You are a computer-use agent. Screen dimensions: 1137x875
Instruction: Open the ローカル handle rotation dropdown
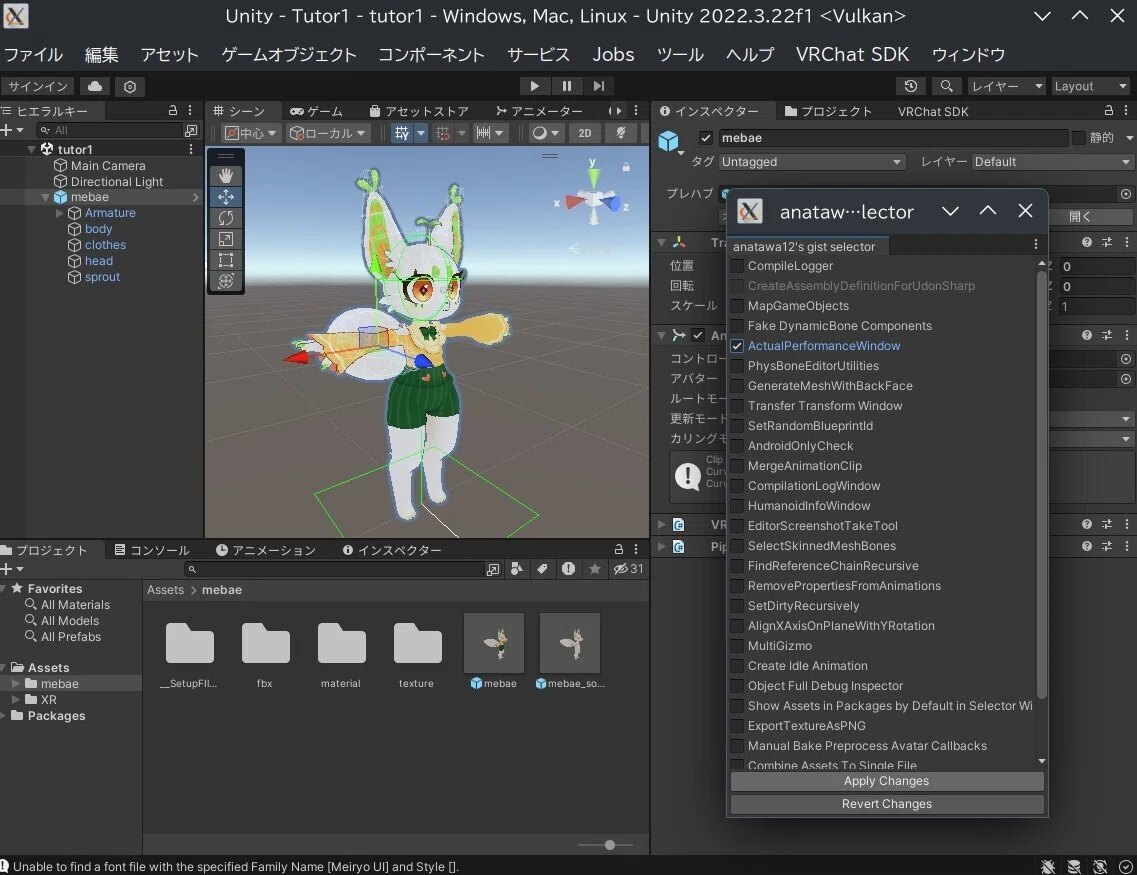328,133
